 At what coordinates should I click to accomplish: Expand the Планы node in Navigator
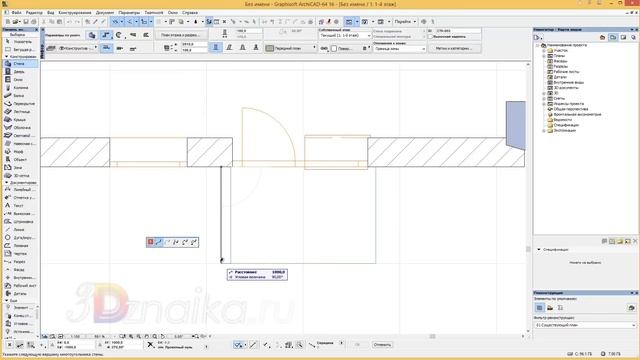point(544,56)
